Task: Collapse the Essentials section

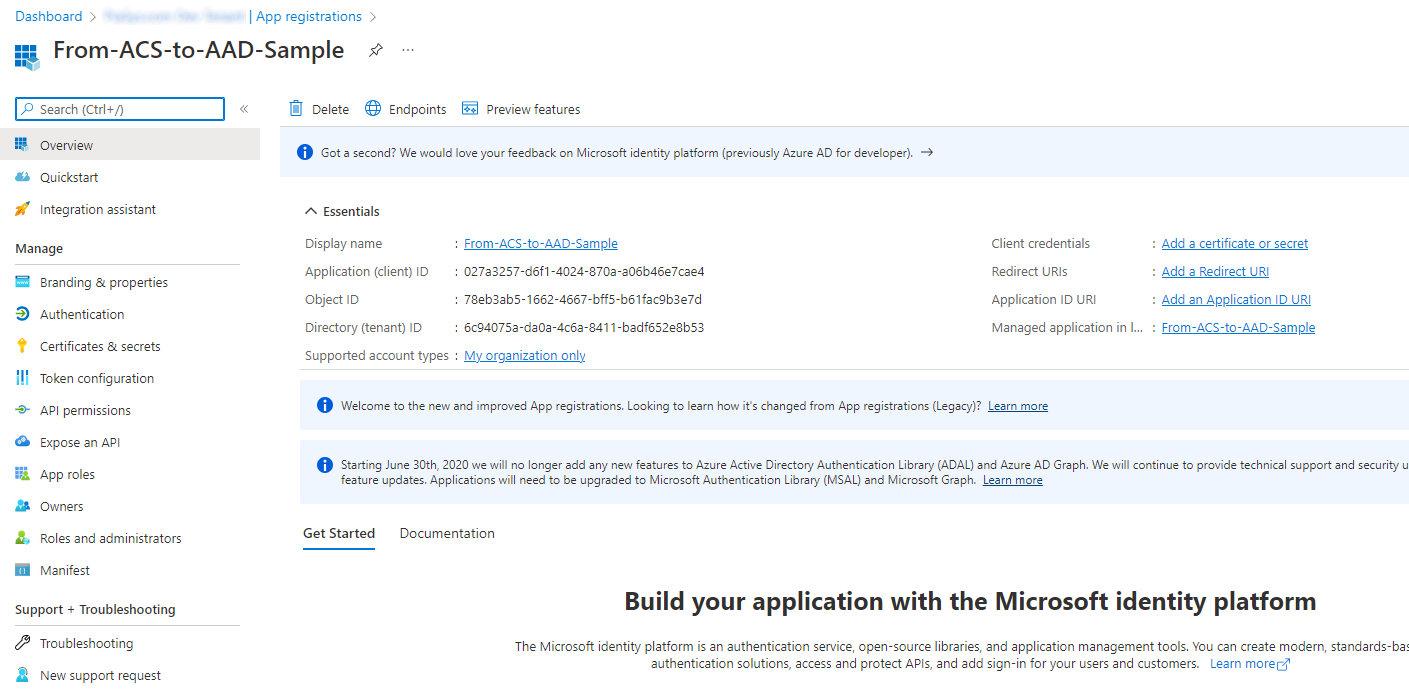Action: click(310, 211)
